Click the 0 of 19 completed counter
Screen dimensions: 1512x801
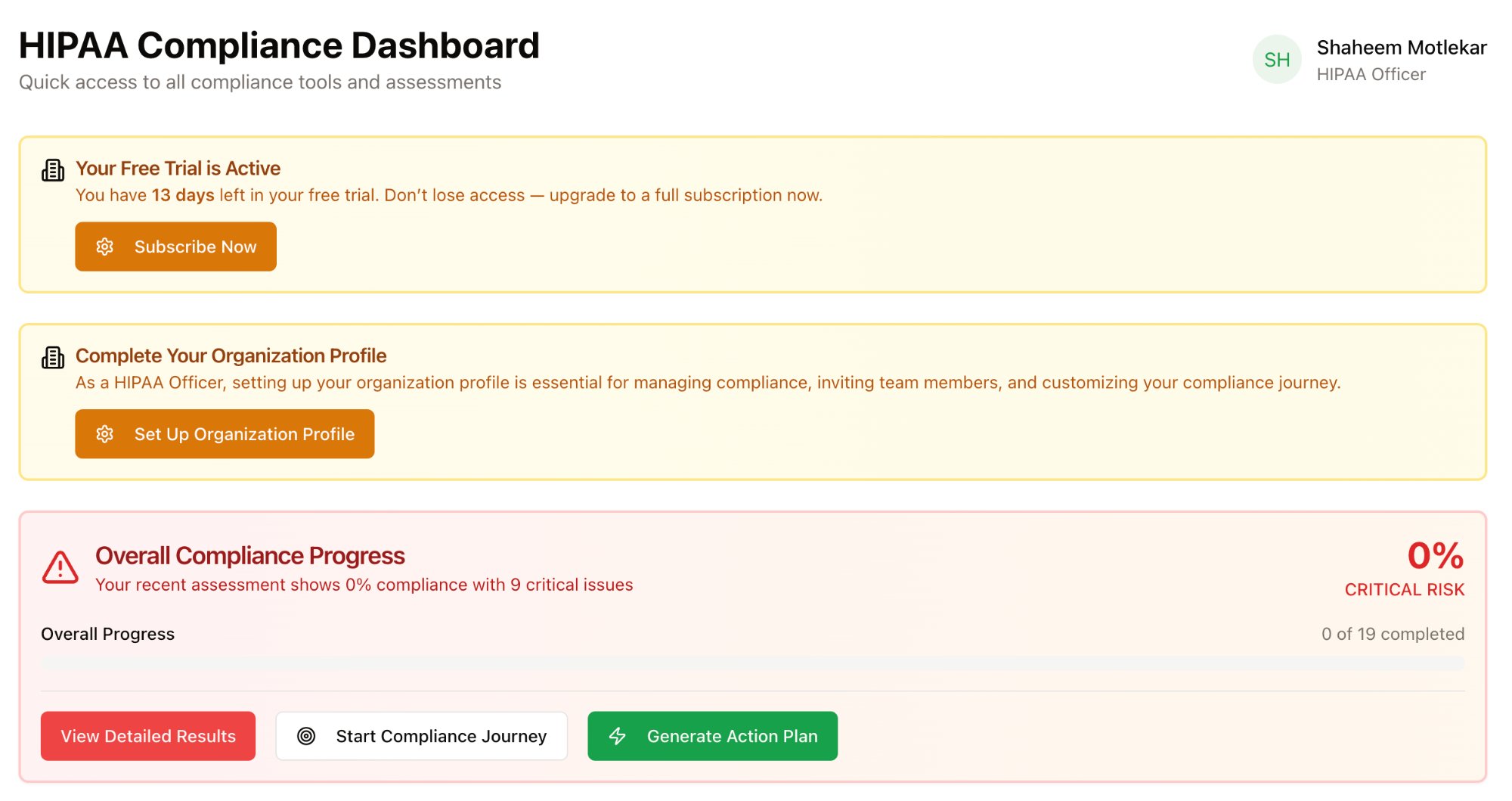click(1392, 634)
